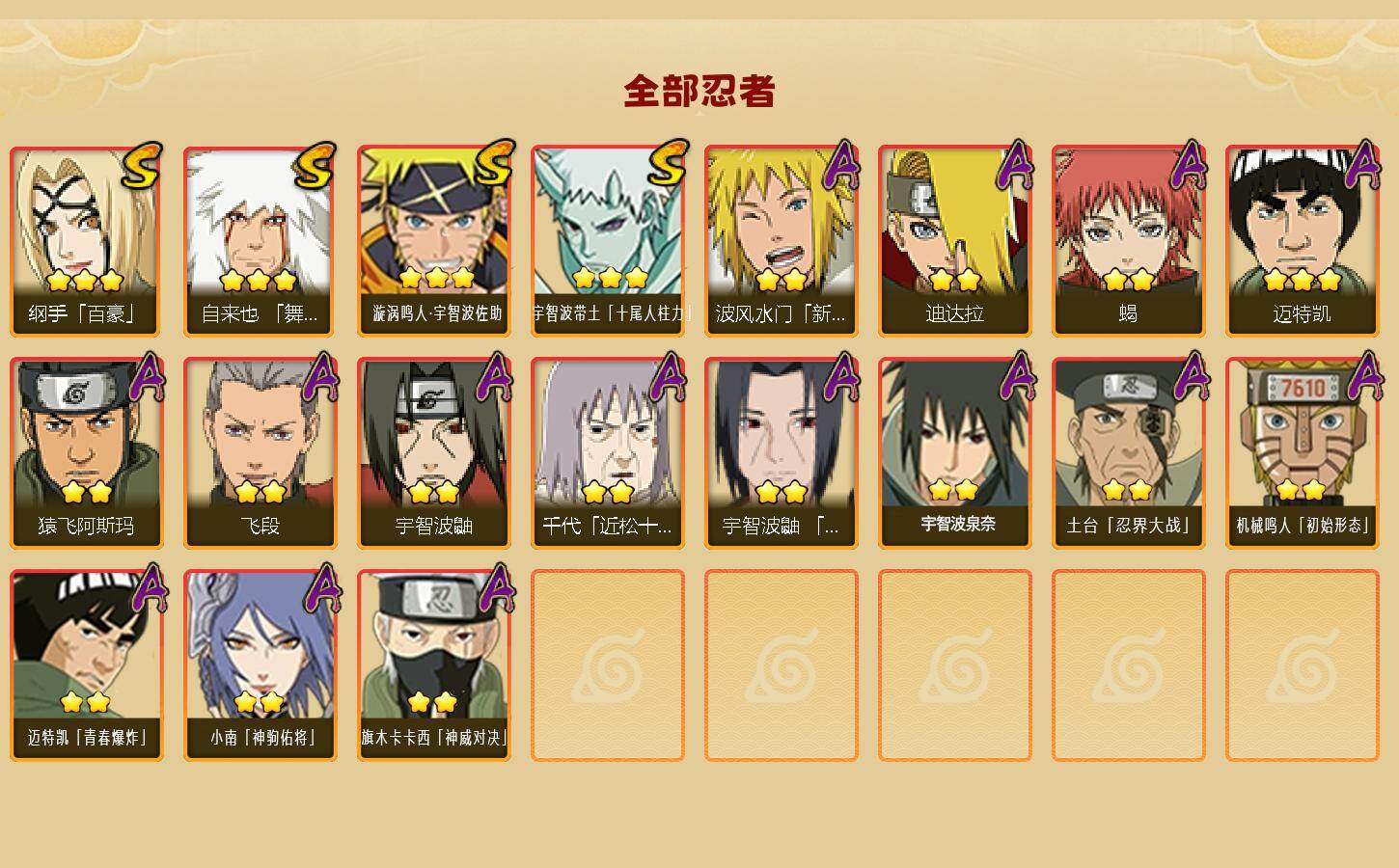Click the S-rank badge on 纲手 card
Image resolution: width=1399 pixels, height=868 pixels.
point(142,165)
